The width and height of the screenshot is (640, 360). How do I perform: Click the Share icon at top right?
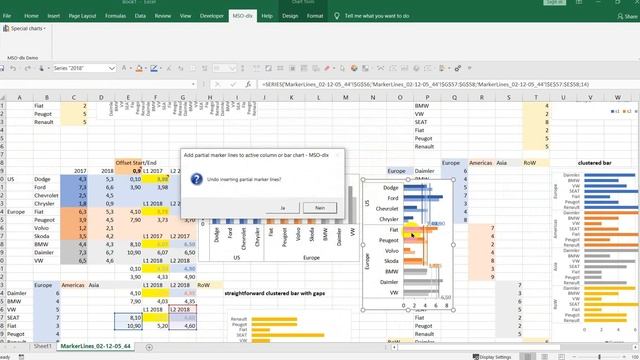[x=620, y=16]
